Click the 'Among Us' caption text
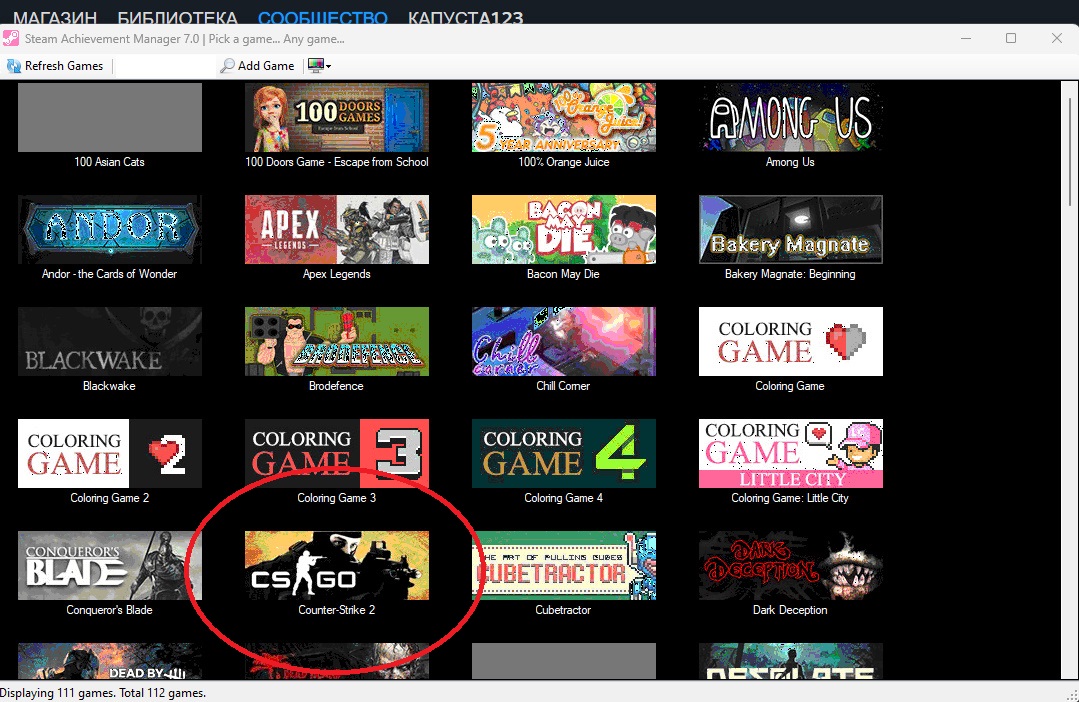The width and height of the screenshot is (1079, 702). click(x=790, y=162)
